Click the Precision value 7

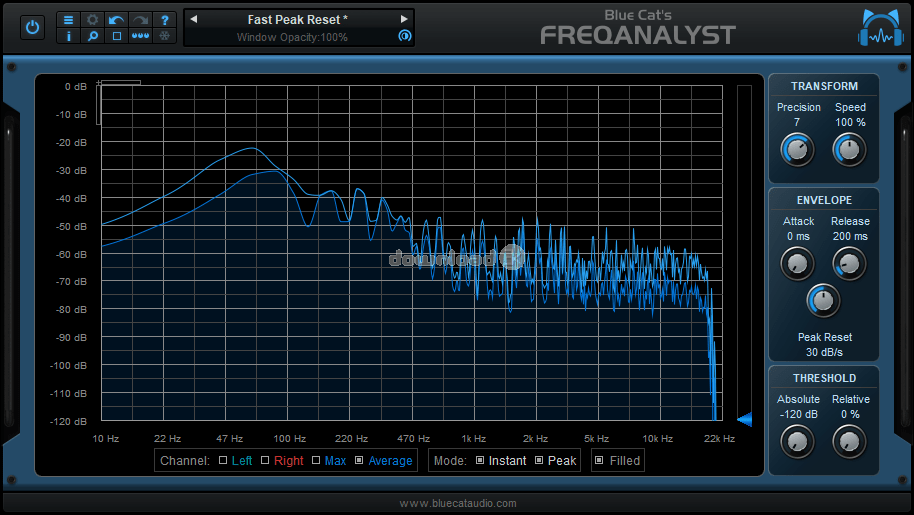click(797, 122)
